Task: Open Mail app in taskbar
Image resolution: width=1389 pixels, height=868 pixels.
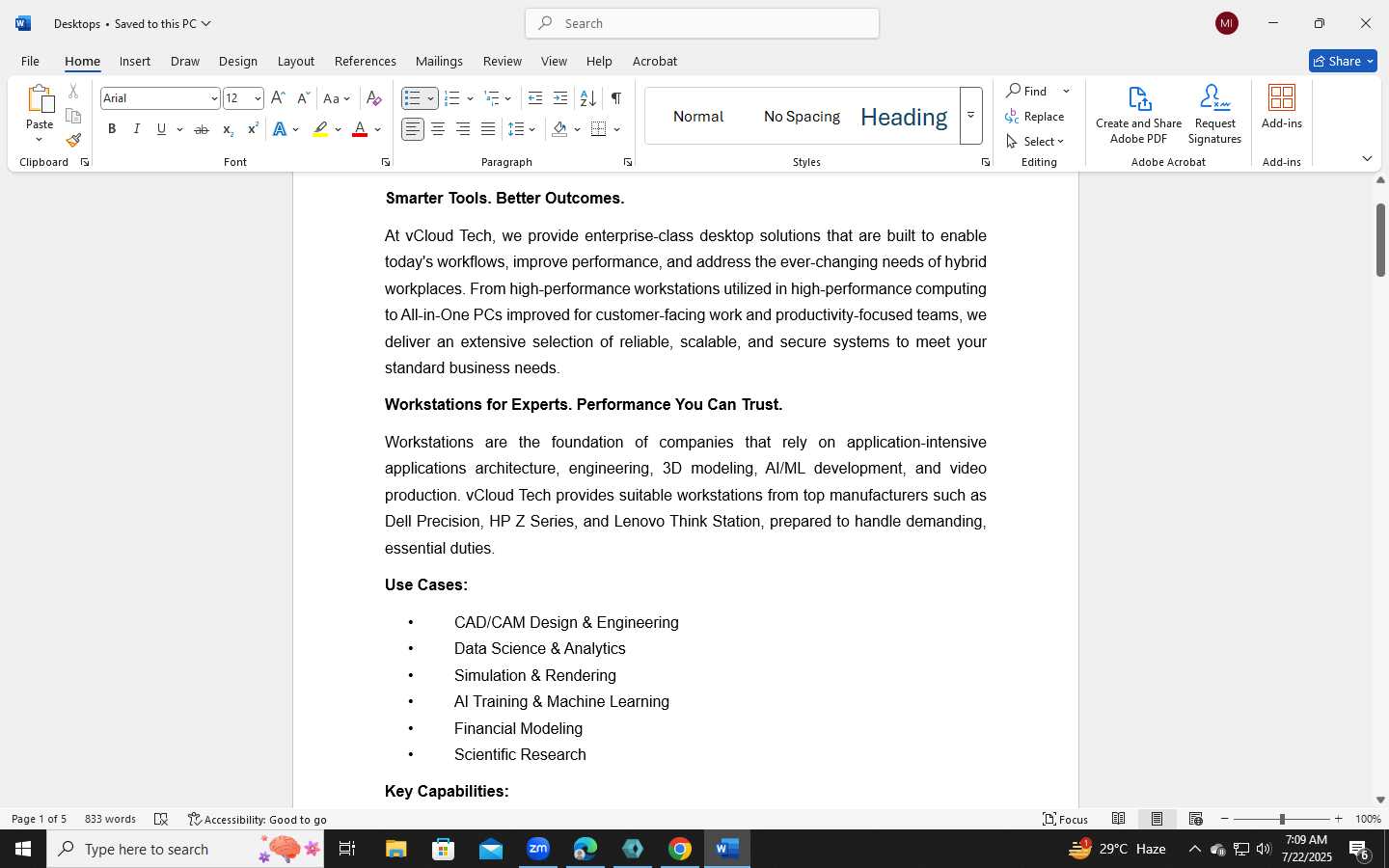Action: point(491,849)
